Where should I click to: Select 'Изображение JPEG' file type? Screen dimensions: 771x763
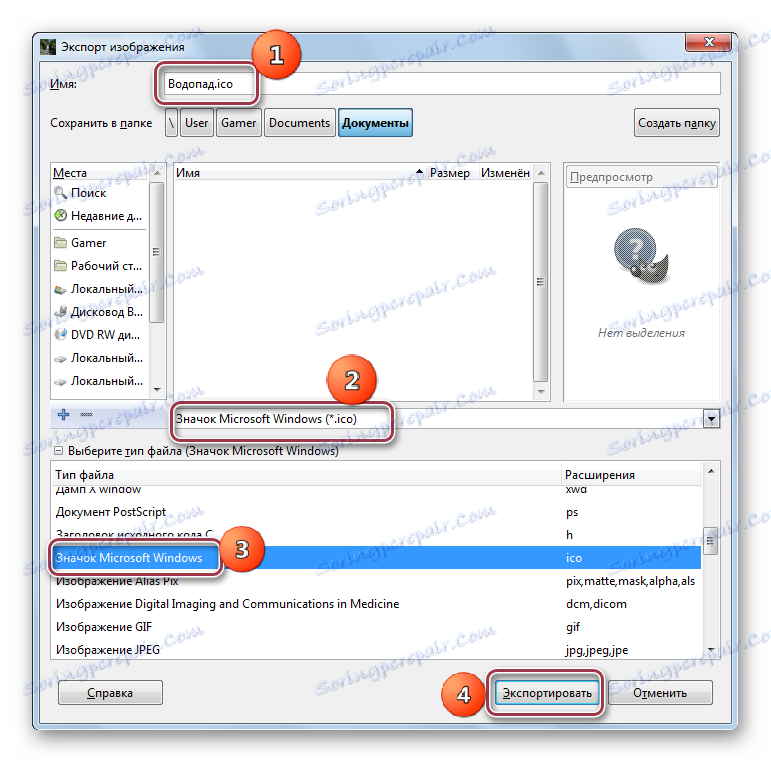coord(376,649)
